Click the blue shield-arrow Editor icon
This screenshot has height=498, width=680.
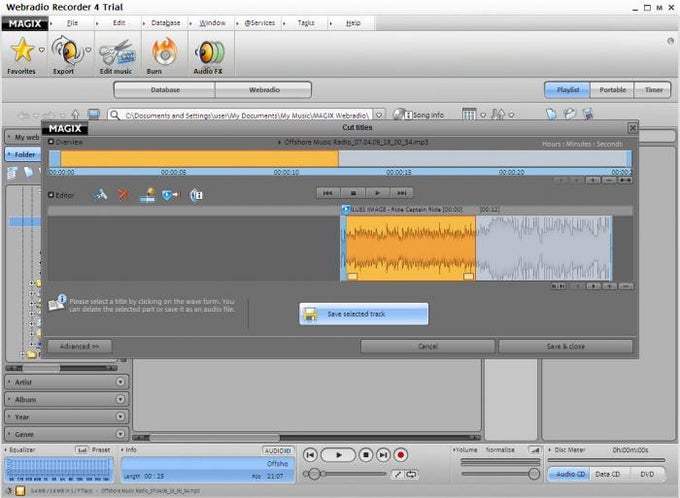click(x=171, y=195)
